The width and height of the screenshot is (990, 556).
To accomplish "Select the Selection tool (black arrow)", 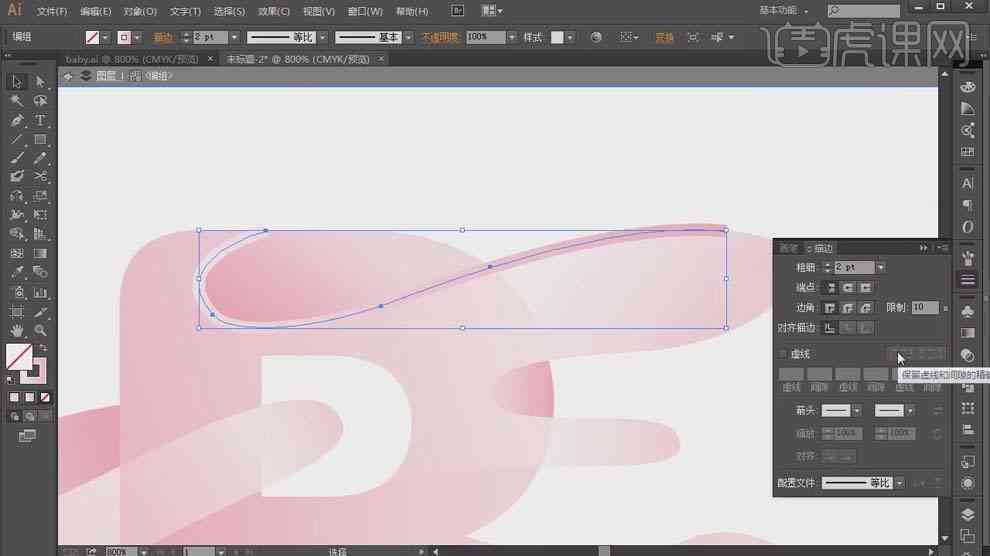I will click(16, 81).
